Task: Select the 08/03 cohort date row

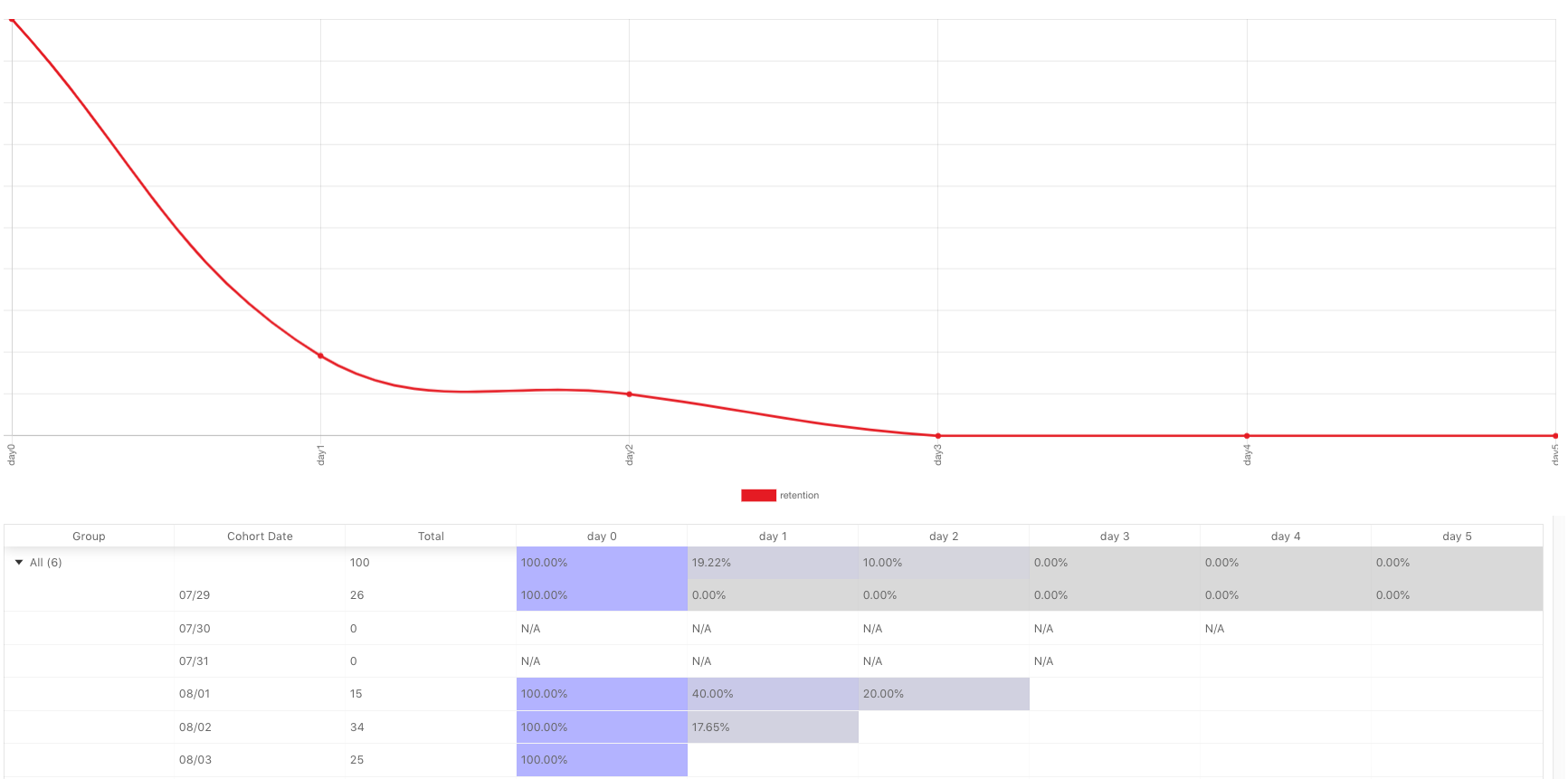Action: 774,760
